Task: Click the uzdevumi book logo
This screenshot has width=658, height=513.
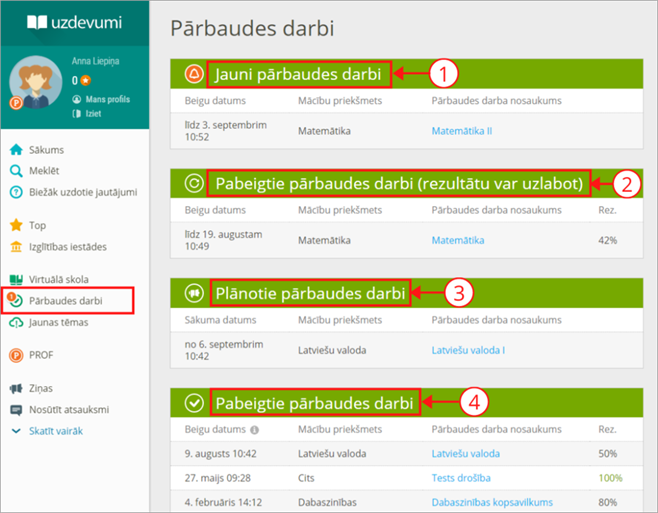Action: pos(35,22)
